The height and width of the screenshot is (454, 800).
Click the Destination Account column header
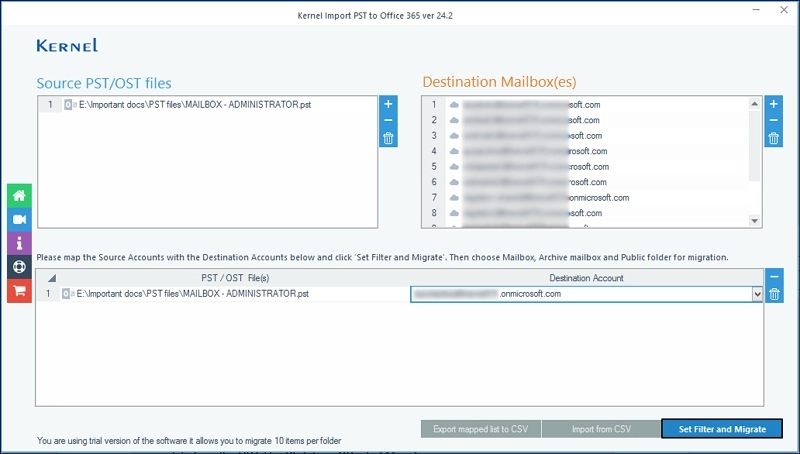coord(586,278)
